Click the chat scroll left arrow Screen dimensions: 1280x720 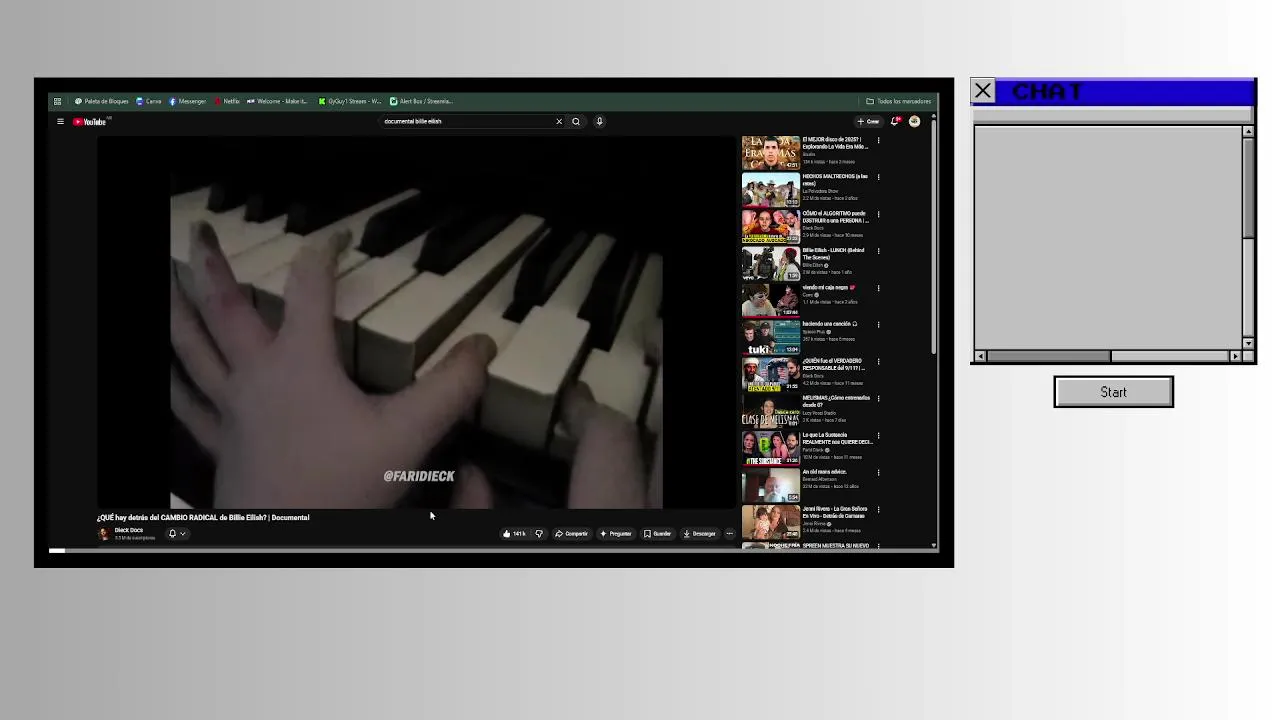(x=980, y=356)
